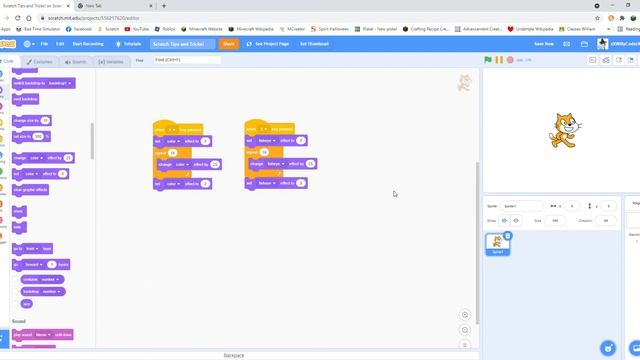The height and width of the screenshot is (360, 640).
Task: Switch to the Code tab
Action: [8, 61]
